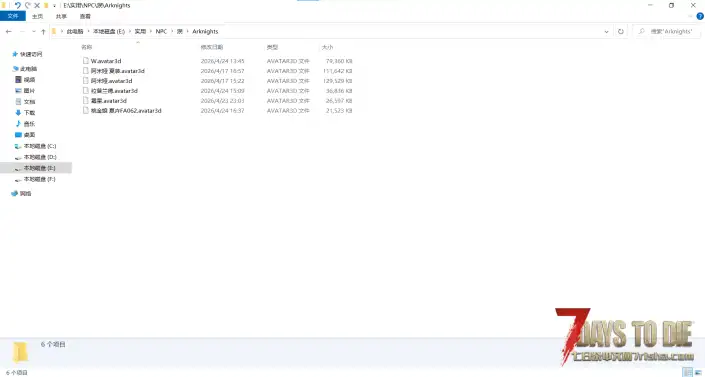Open the 音乐 music note icon in sidebar
The height and width of the screenshot is (377, 705).
tap(18, 124)
